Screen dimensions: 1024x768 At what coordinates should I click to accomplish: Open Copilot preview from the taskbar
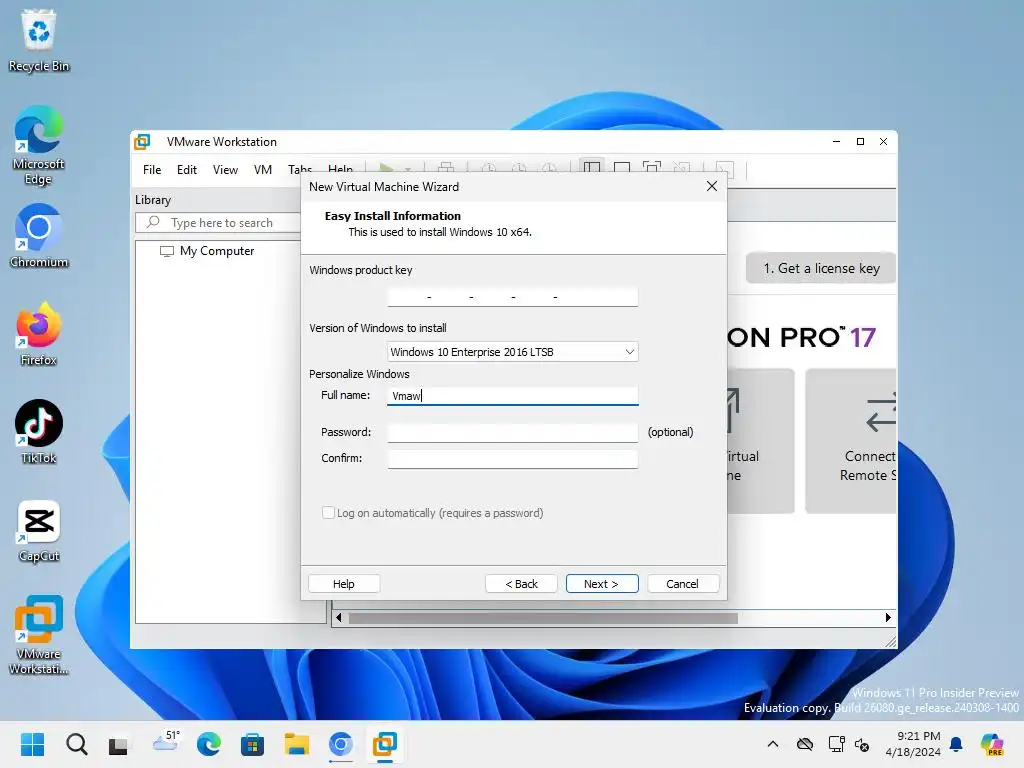click(x=992, y=744)
